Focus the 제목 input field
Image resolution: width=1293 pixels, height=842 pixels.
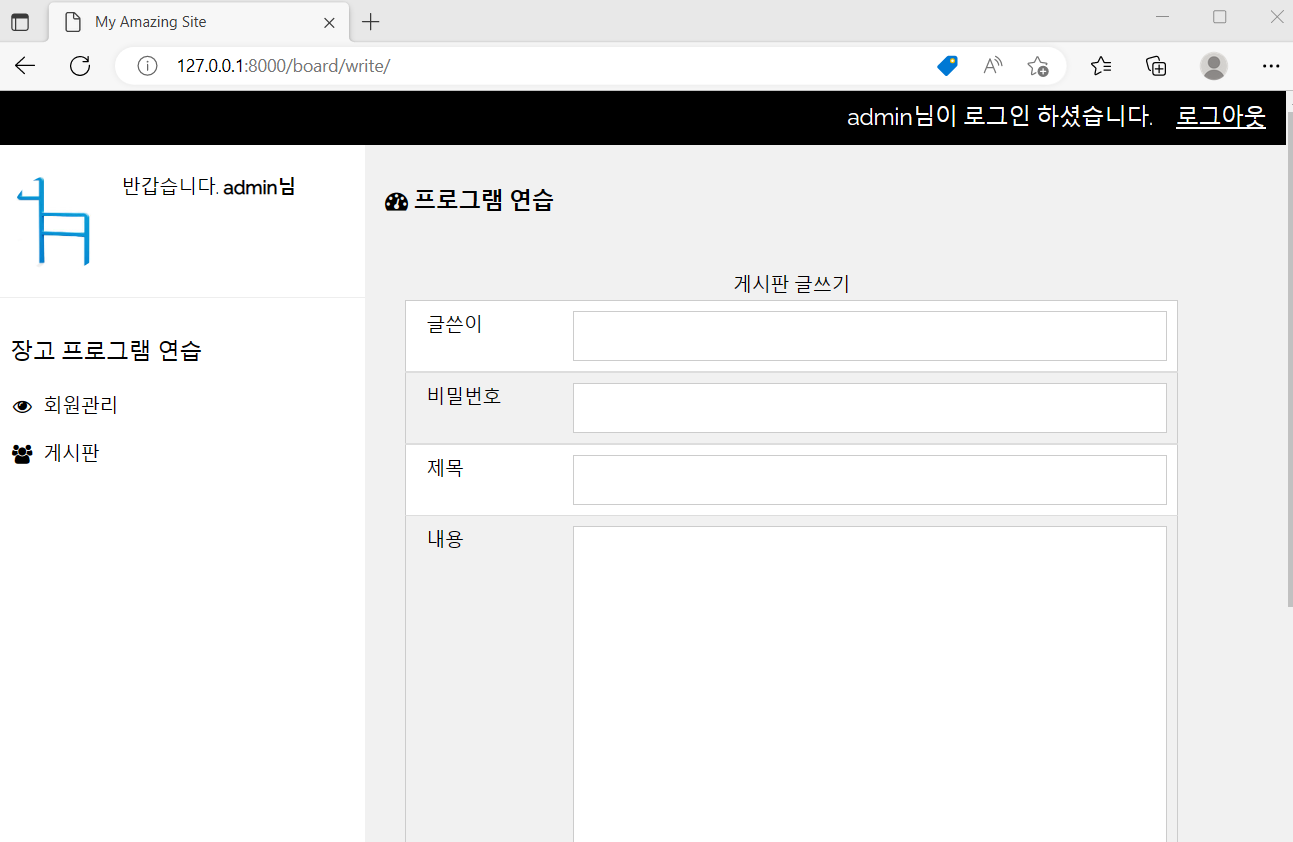pos(869,480)
